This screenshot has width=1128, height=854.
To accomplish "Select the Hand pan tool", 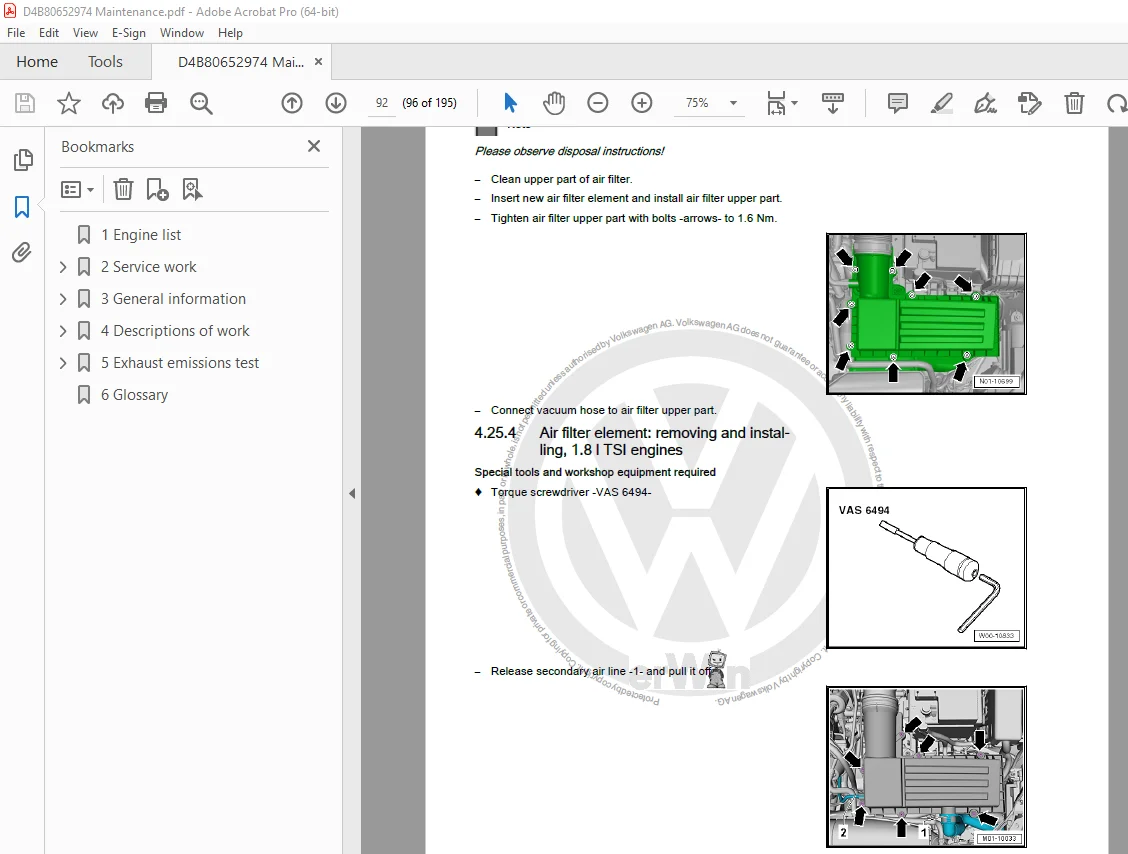I will click(x=554, y=103).
